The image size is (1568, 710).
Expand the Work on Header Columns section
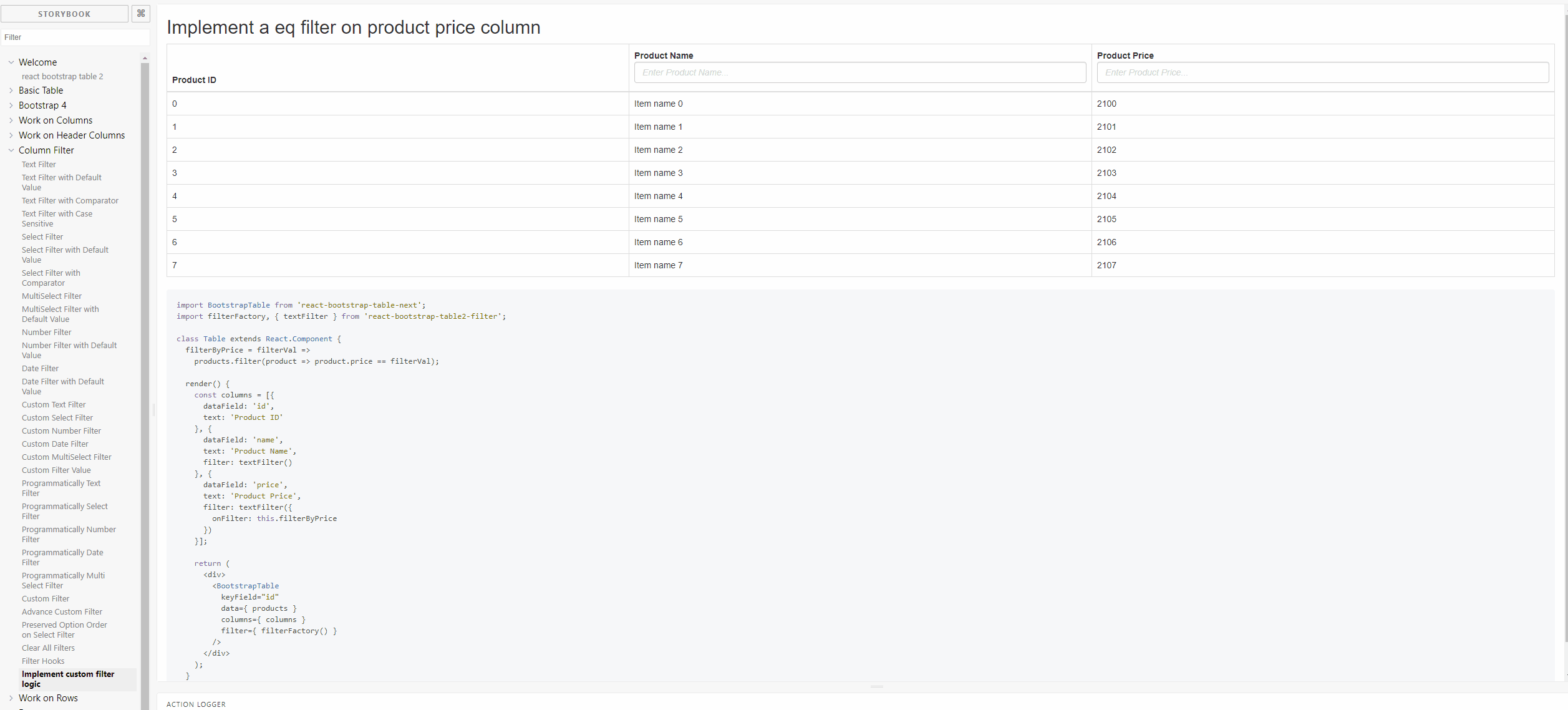click(x=71, y=135)
